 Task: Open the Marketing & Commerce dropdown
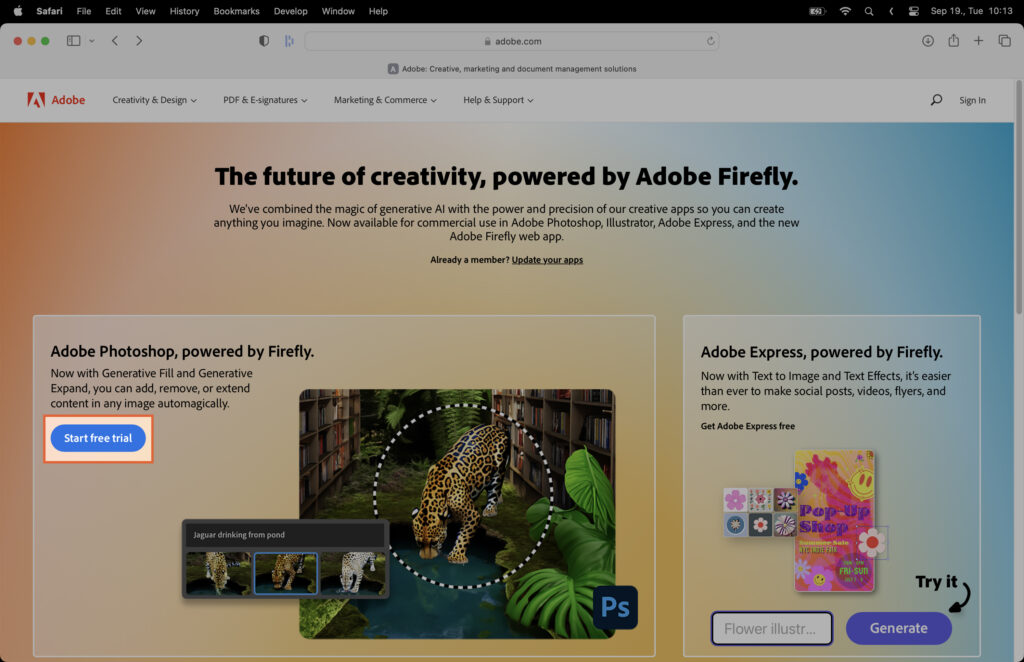tap(385, 100)
